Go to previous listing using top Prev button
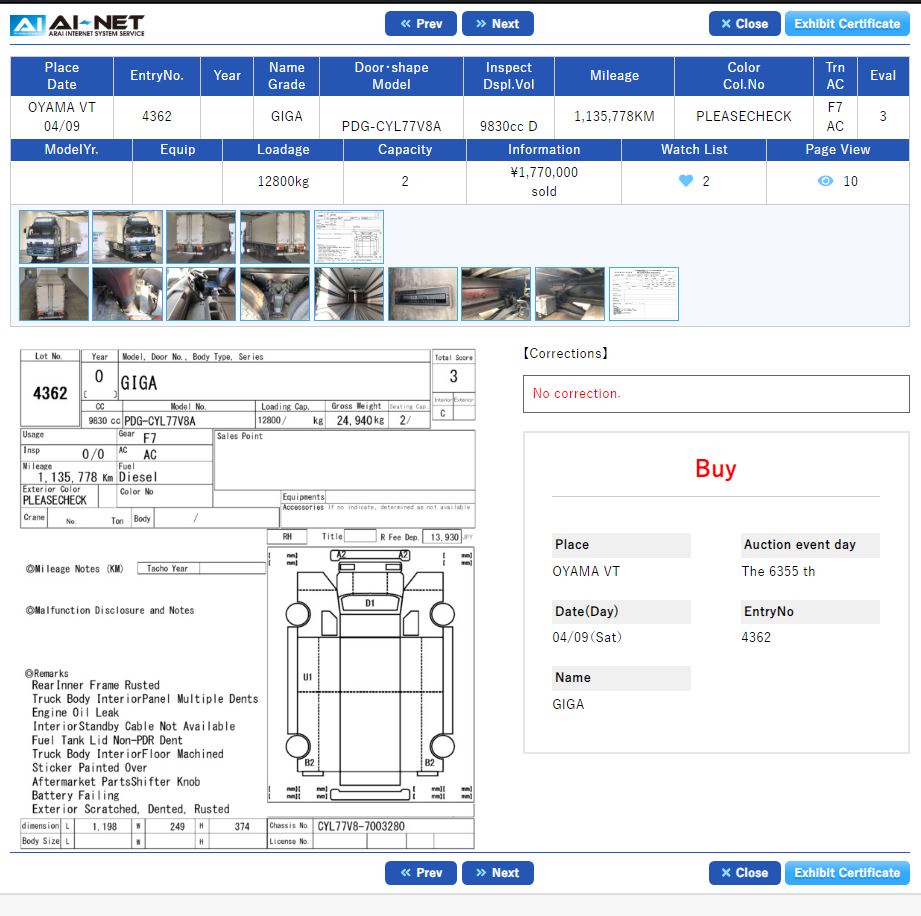Image resolution: width=921 pixels, height=916 pixels. (420, 24)
